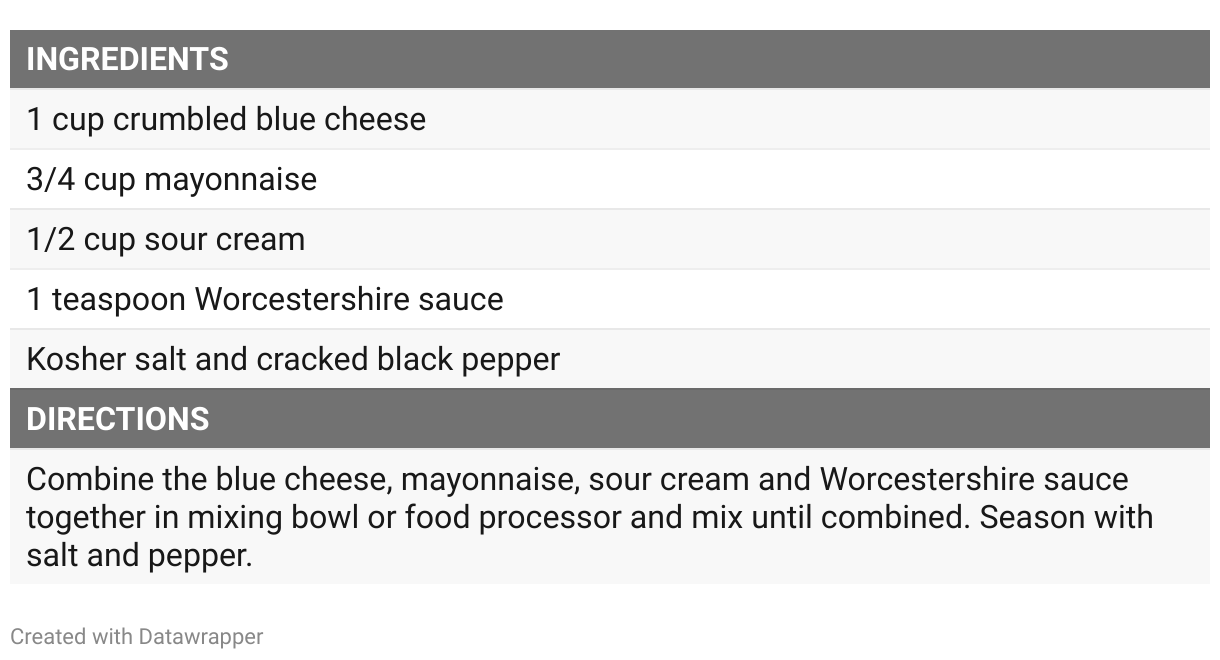Select the 1/2 cup sour cream row
This screenshot has width=1220, height=660.
coord(610,239)
